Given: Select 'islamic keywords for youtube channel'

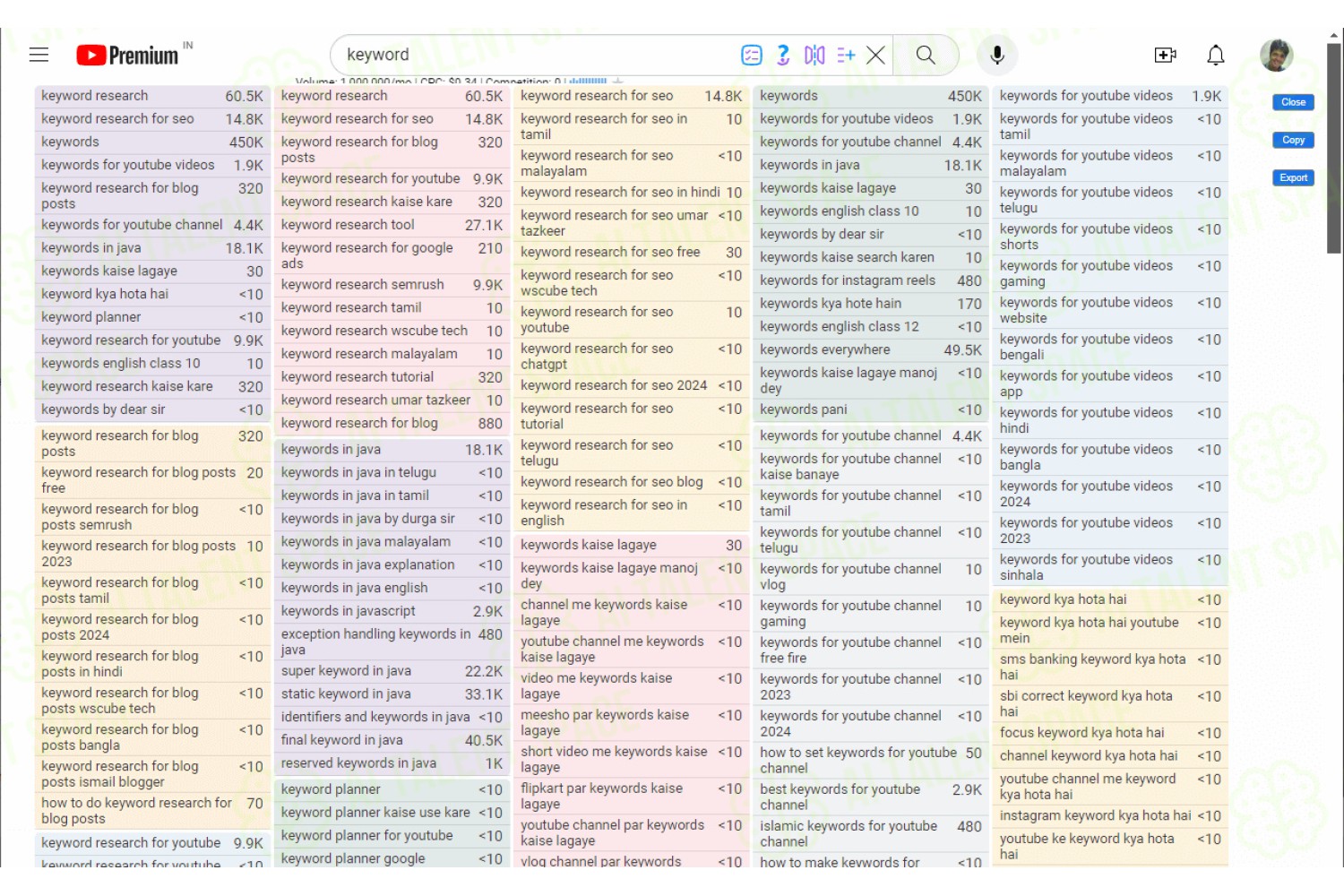Looking at the screenshot, I should [871, 834].
